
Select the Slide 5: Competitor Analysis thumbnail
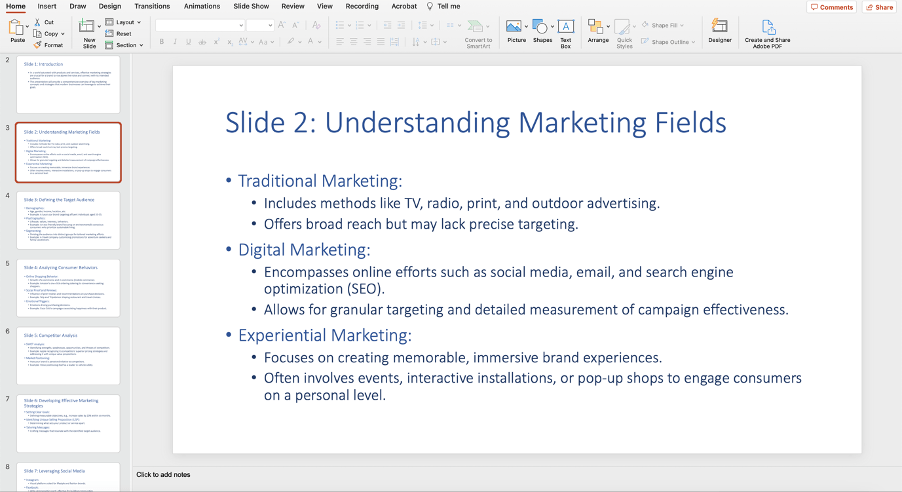[x=68, y=356]
